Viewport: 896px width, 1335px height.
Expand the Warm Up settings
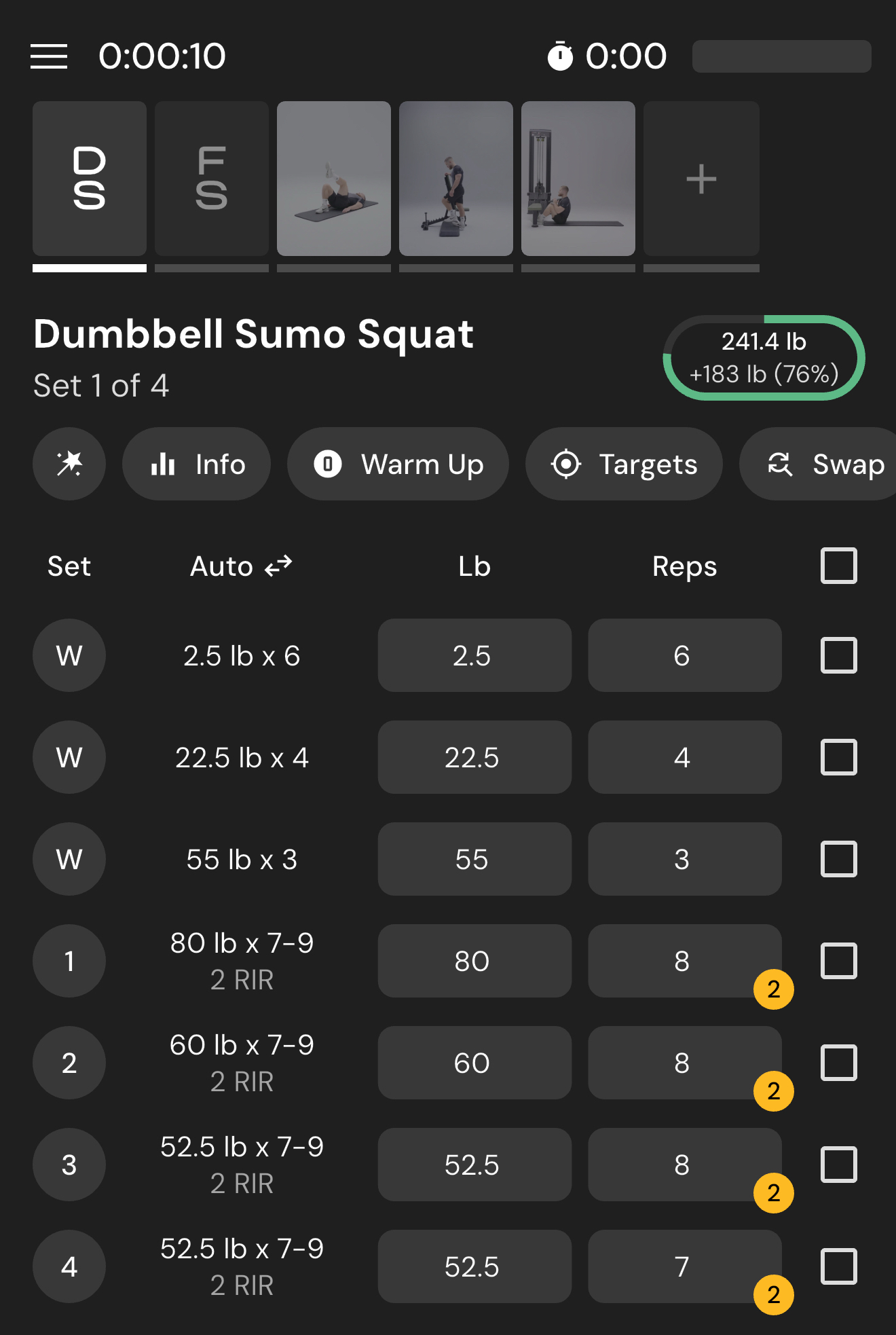398,464
